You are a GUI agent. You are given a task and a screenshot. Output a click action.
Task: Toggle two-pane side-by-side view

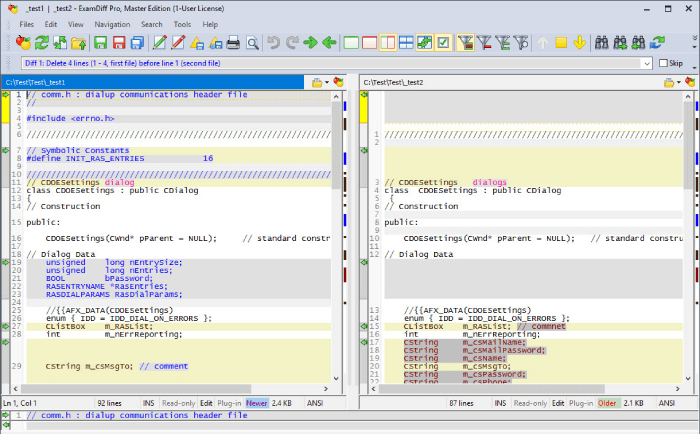388,43
